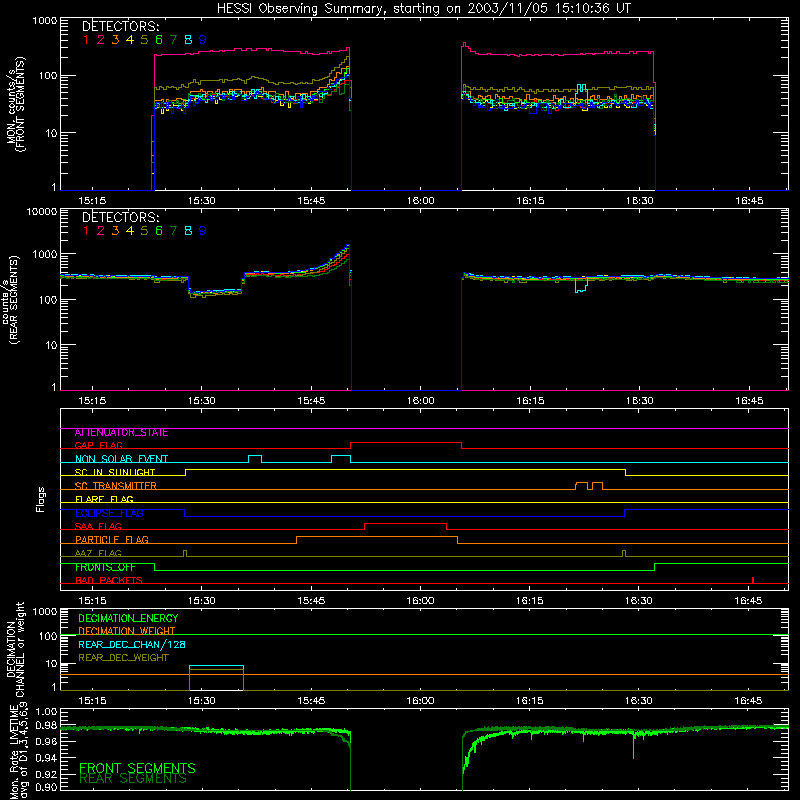This screenshot has width=800, height=800.
Task: Click the PARTICLE_FLAG label
Action: coord(112,540)
